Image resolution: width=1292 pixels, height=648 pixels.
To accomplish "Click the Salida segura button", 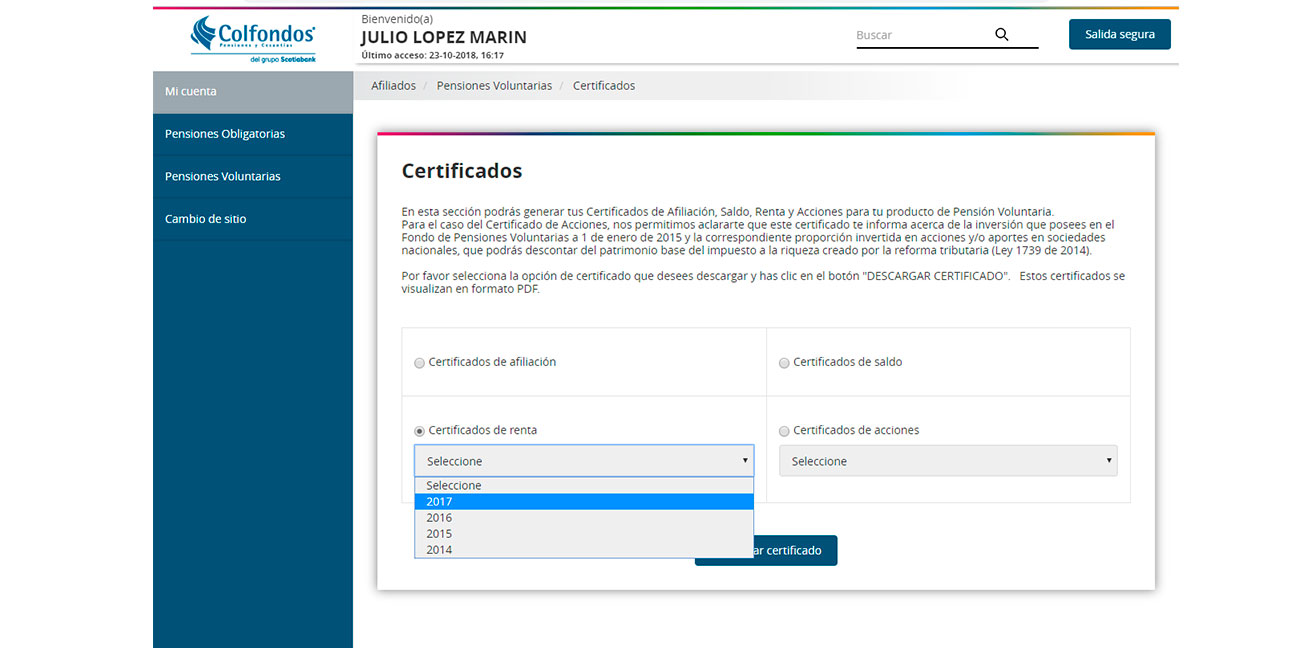I will (1119, 33).
